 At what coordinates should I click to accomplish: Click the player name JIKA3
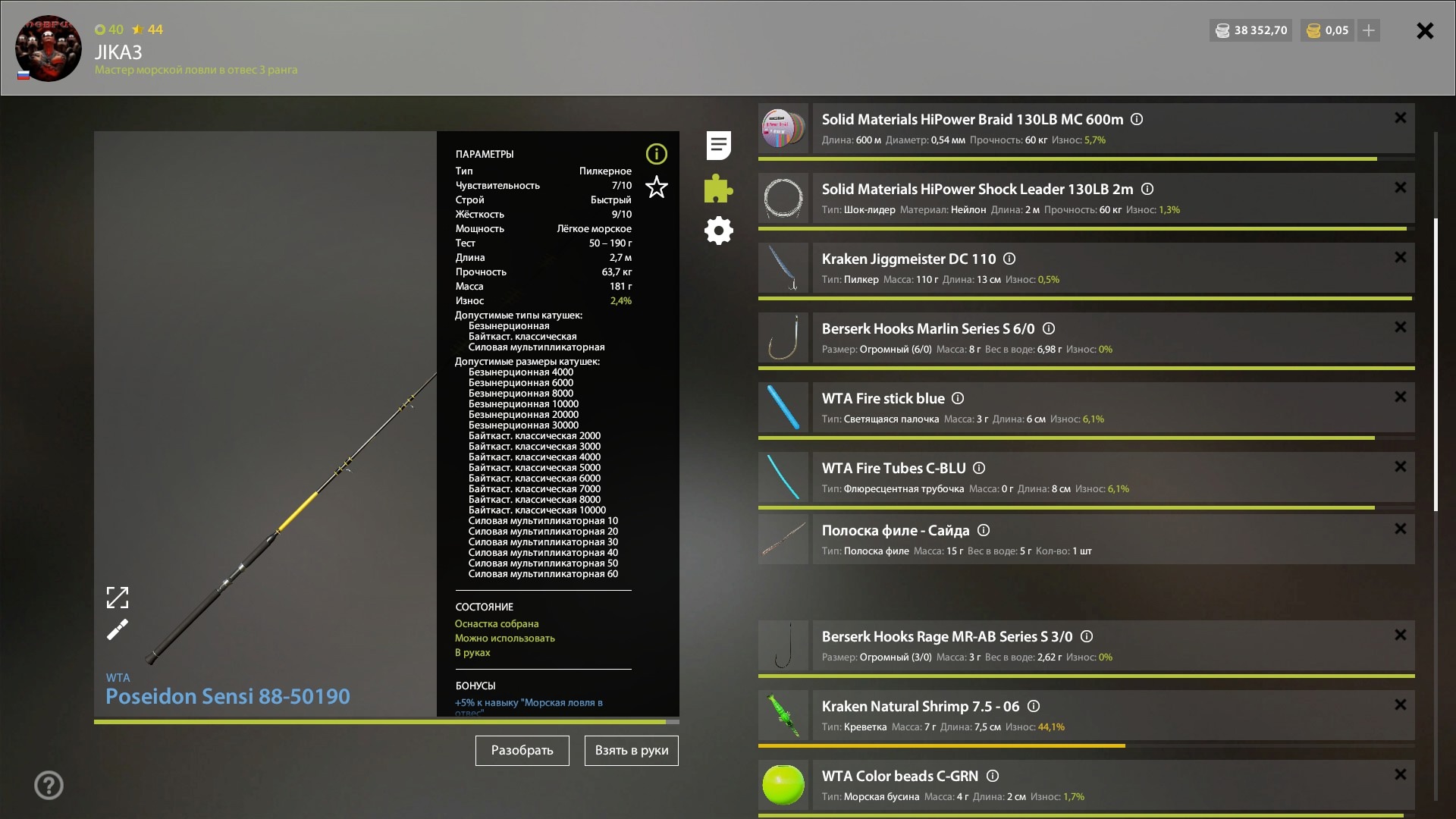coord(118,52)
